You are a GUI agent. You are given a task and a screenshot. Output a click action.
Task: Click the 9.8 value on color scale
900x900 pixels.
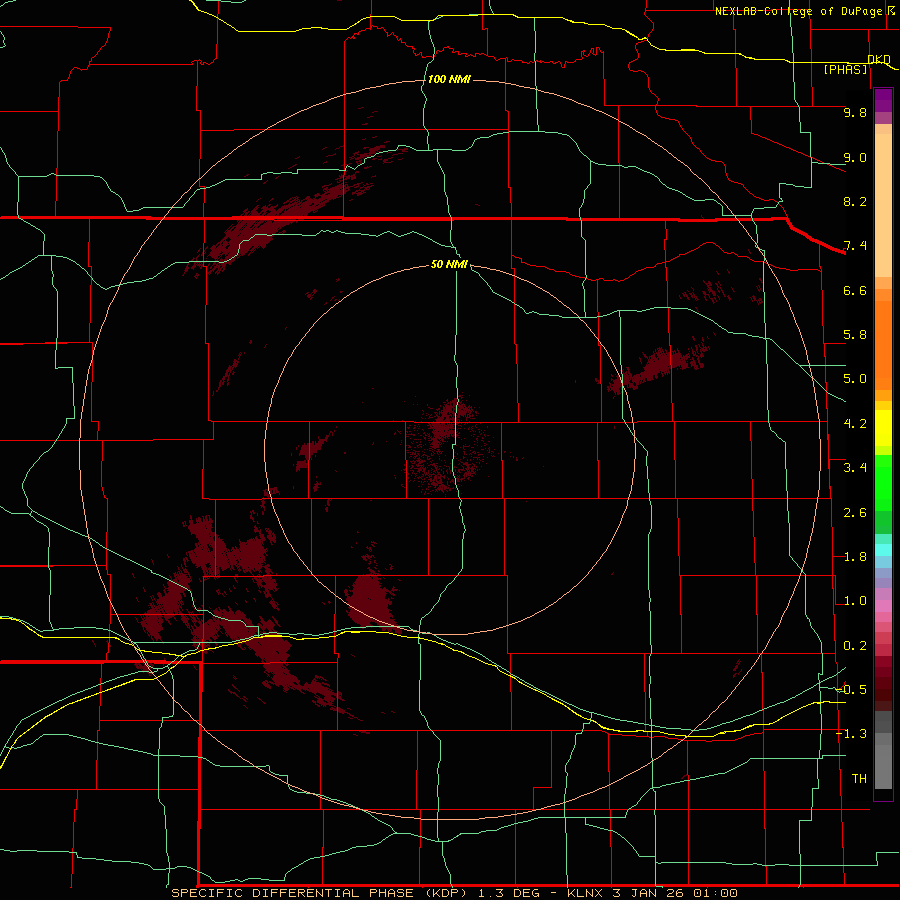pos(855,112)
